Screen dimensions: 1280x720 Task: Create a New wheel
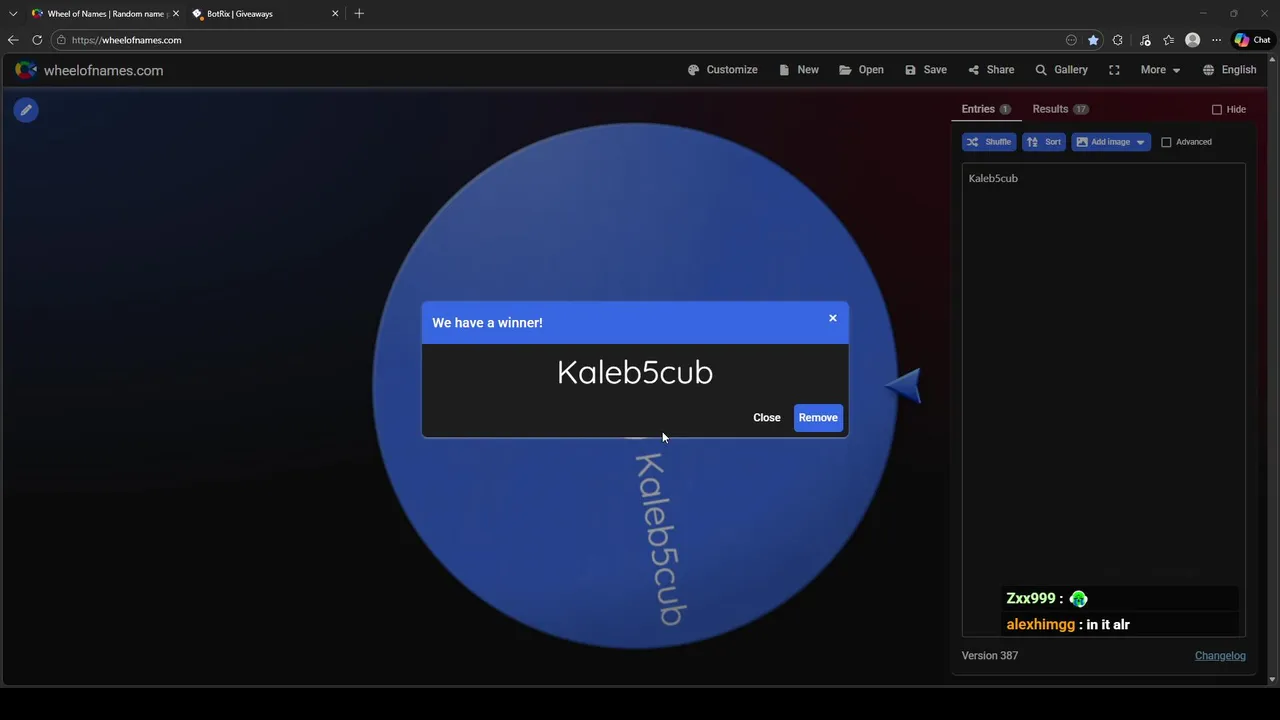pyautogui.click(x=799, y=70)
